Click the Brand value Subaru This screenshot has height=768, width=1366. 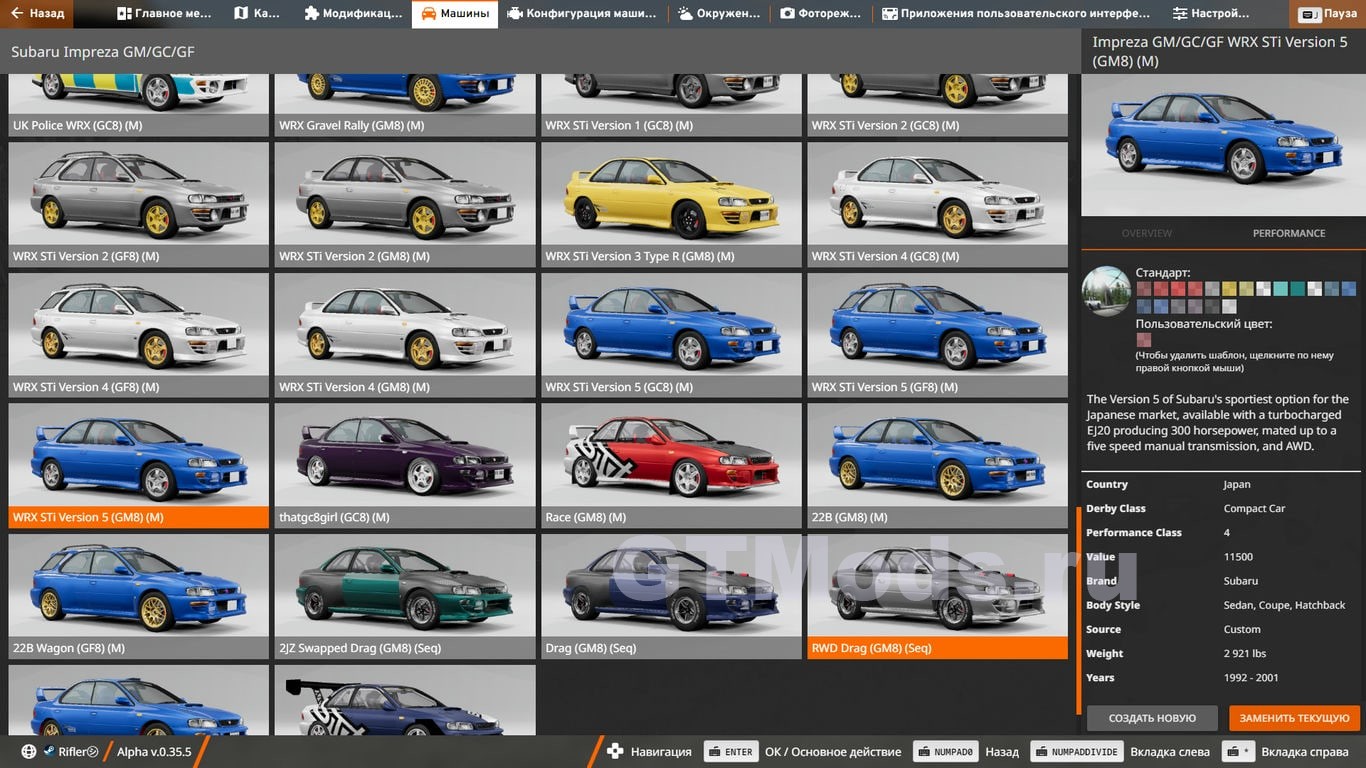click(x=1241, y=581)
